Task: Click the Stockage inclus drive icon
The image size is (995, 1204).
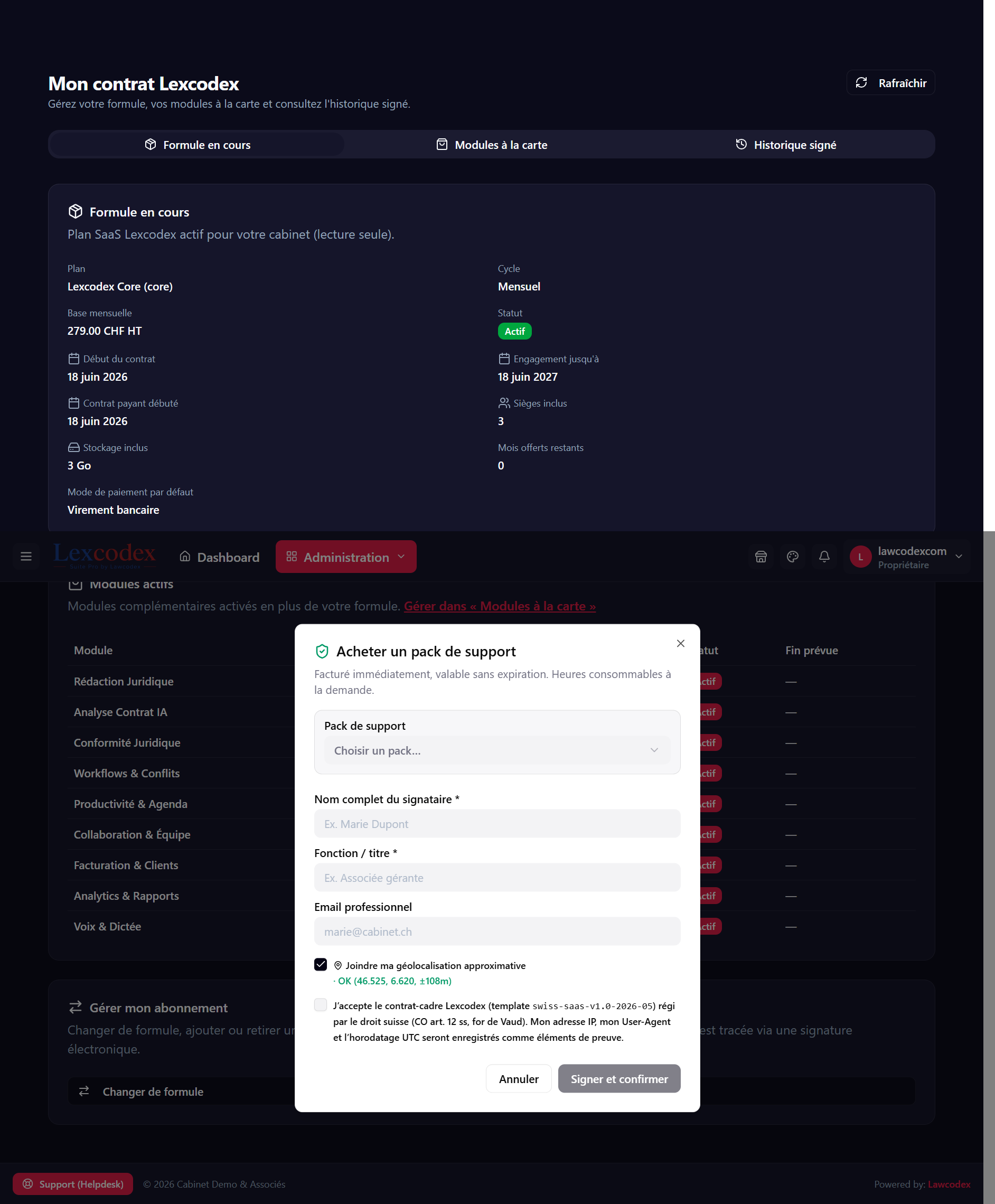Action: [73, 448]
